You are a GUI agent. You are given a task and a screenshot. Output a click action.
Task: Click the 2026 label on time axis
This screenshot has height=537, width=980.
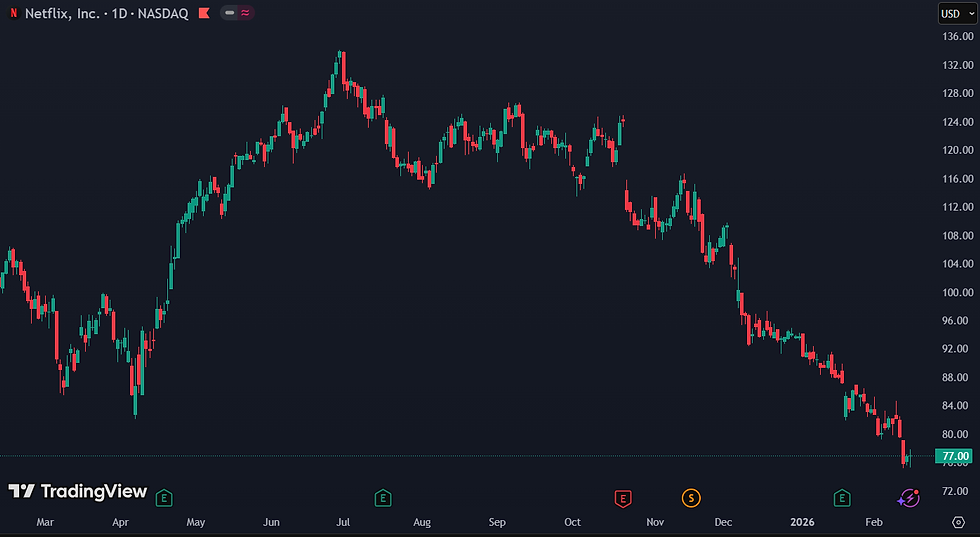802,522
